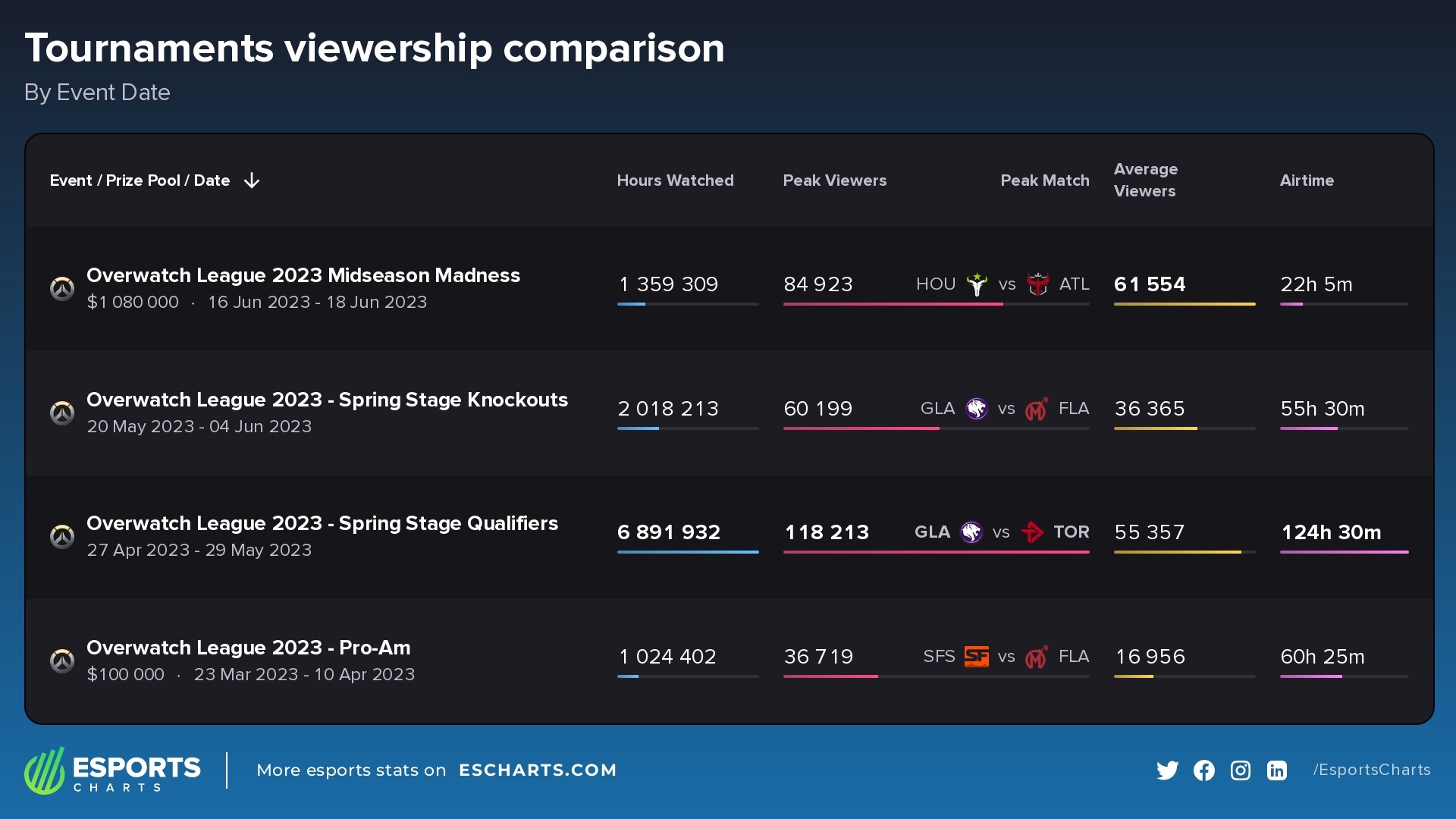
Task: Click the By Event Date subtitle
Action: (97, 93)
